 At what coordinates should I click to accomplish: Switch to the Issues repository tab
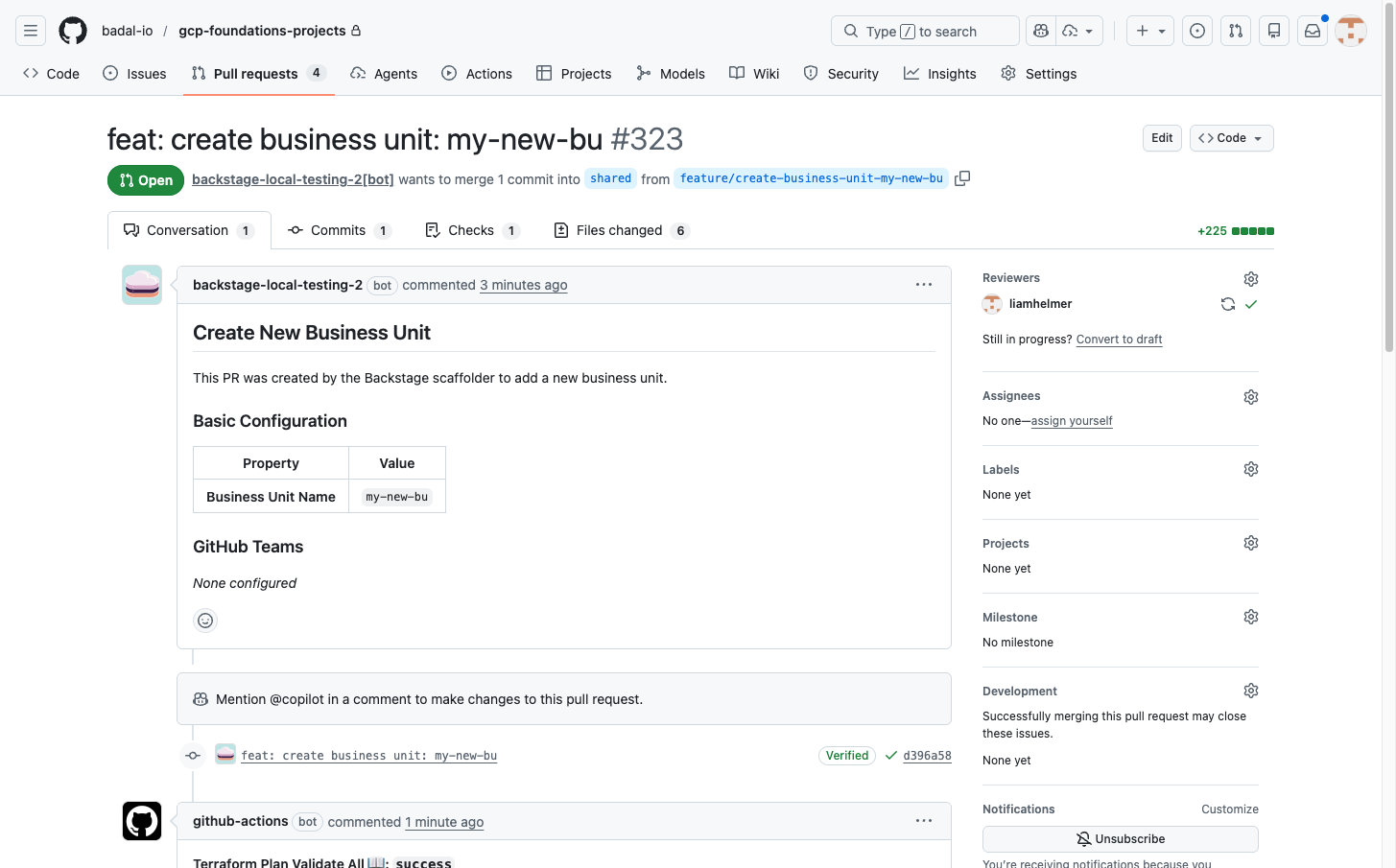(134, 74)
